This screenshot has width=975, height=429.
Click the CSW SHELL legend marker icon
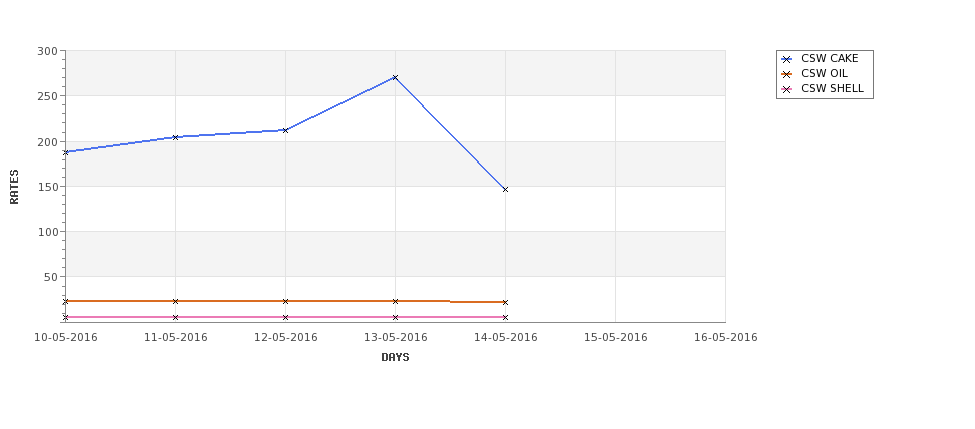(787, 89)
